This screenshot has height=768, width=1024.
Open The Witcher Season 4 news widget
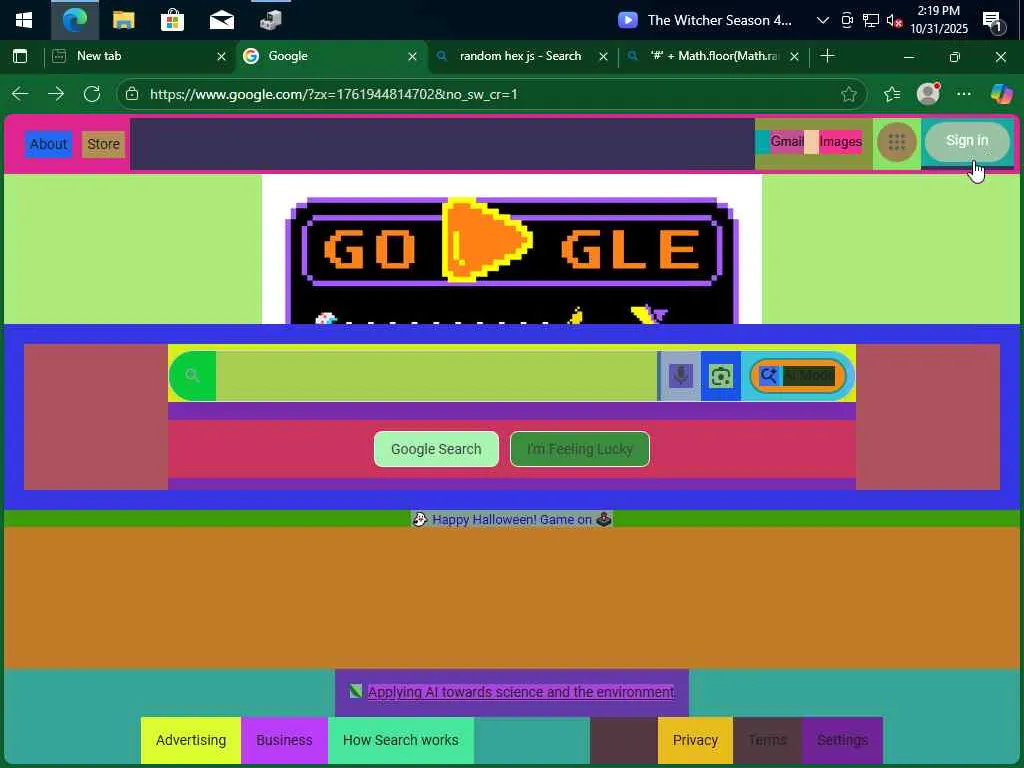705,20
